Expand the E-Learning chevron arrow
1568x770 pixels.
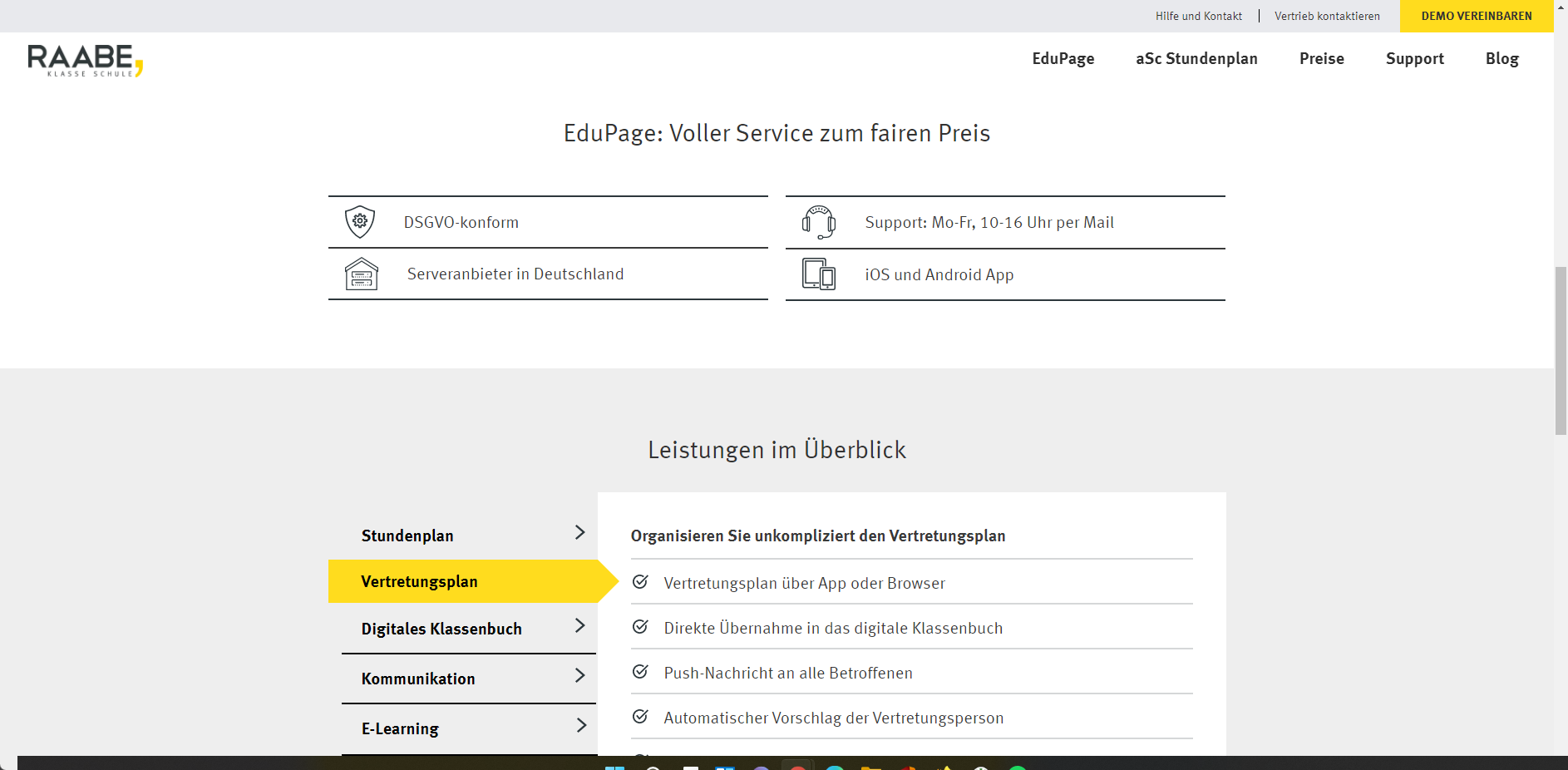581,725
